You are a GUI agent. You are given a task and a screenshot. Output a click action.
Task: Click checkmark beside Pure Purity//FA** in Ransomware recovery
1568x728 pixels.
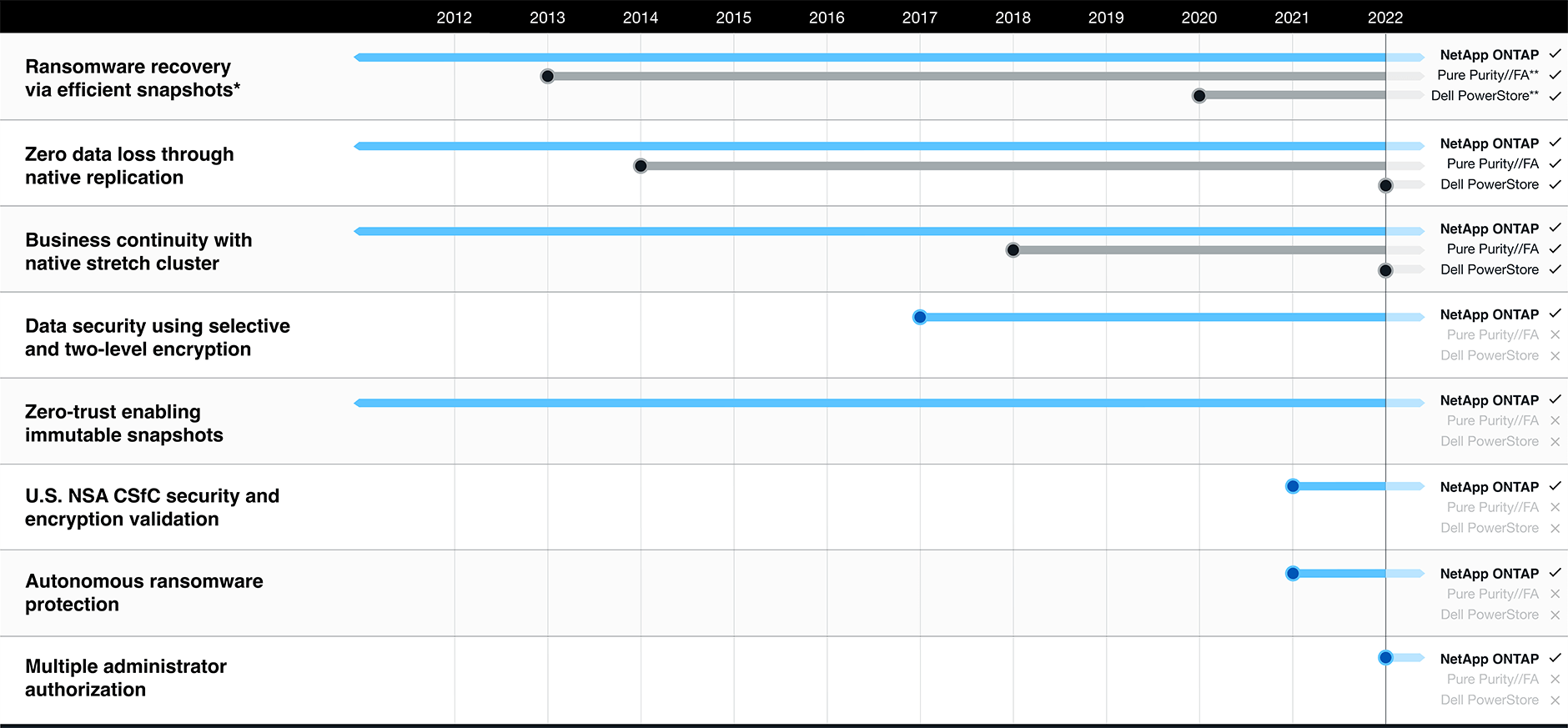pyautogui.click(x=1555, y=75)
